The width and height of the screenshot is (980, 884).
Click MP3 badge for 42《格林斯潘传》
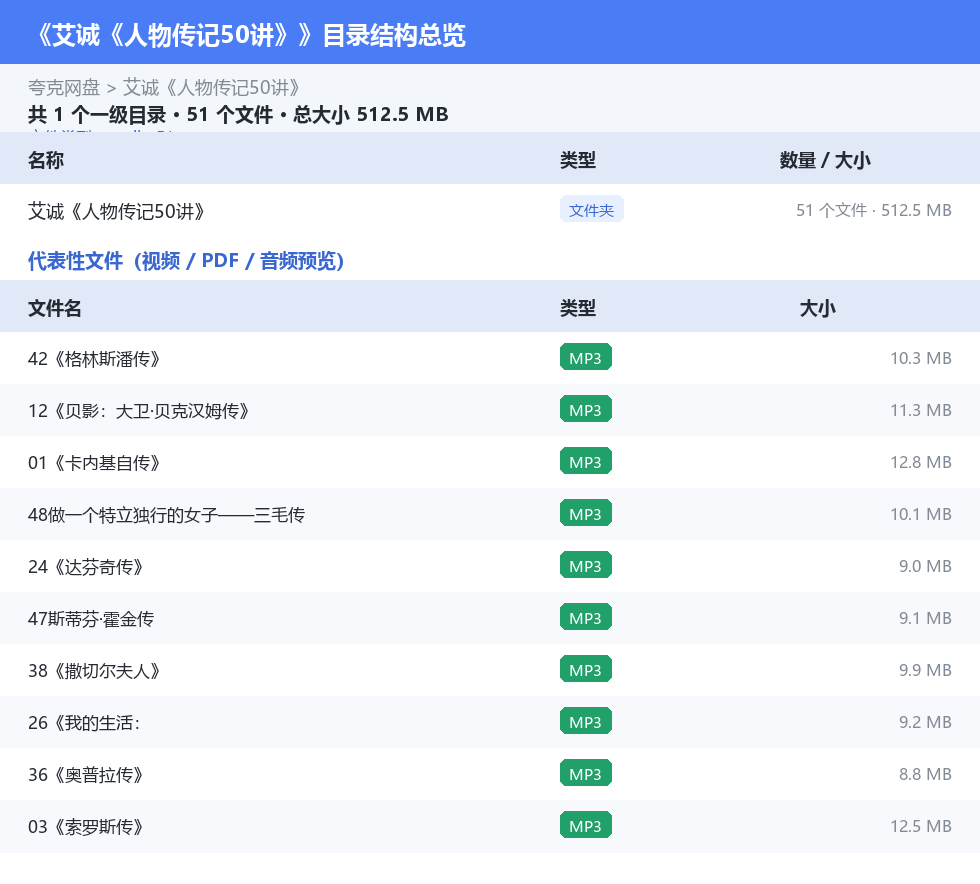[x=586, y=357]
